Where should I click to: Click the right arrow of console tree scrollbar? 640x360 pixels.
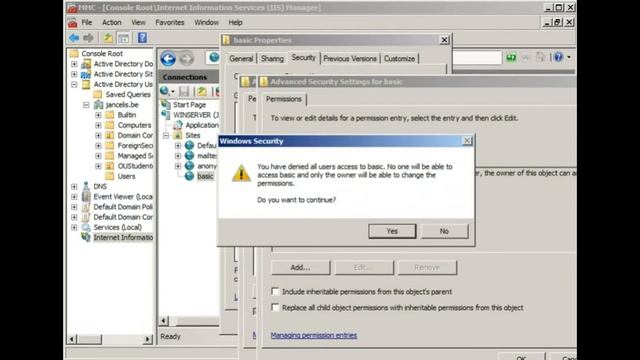coord(148,339)
